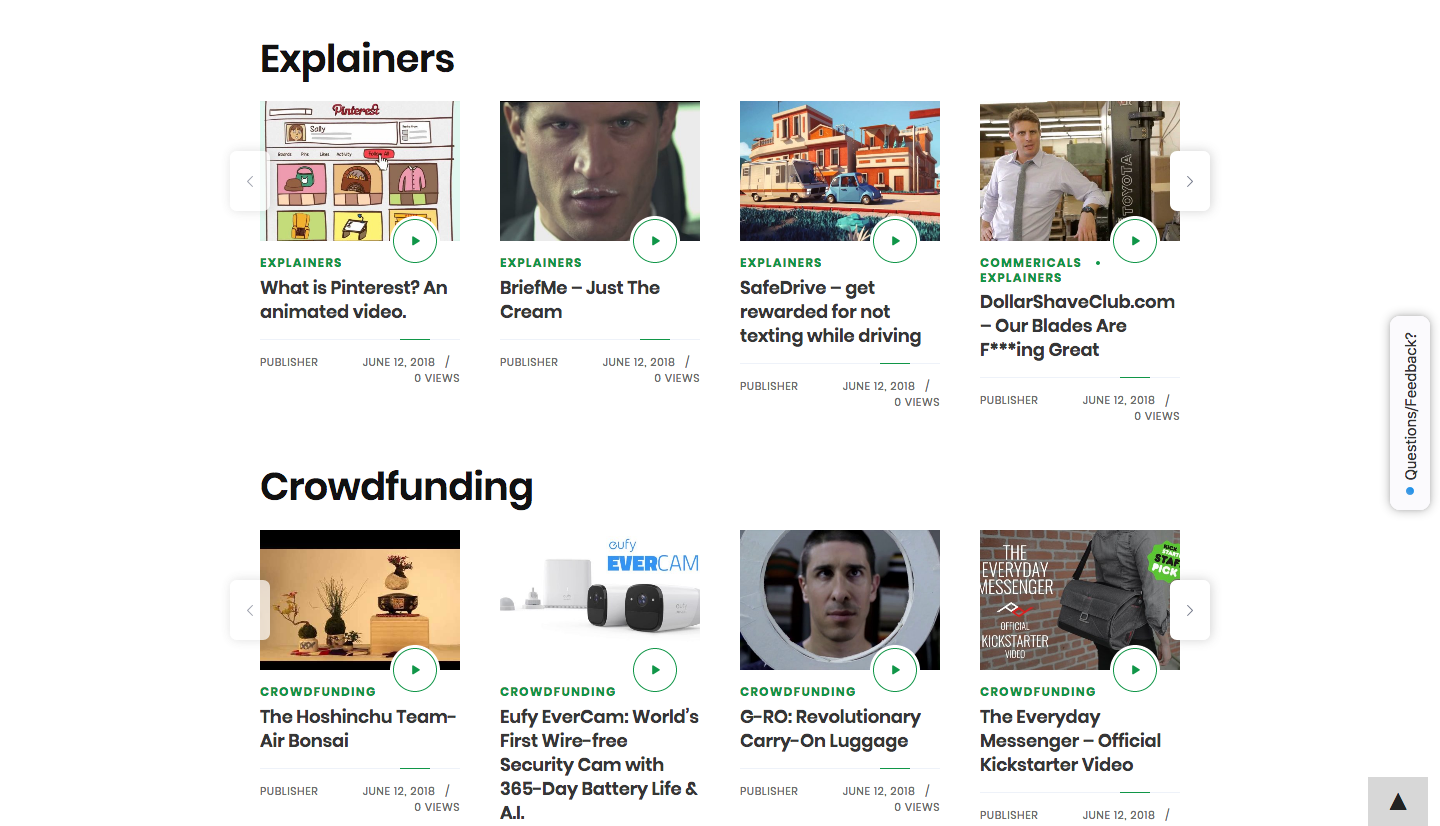Select Crowdfunding category above Eufy EverCam title
This screenshot has width=1440, height=826.
(558, 692)
